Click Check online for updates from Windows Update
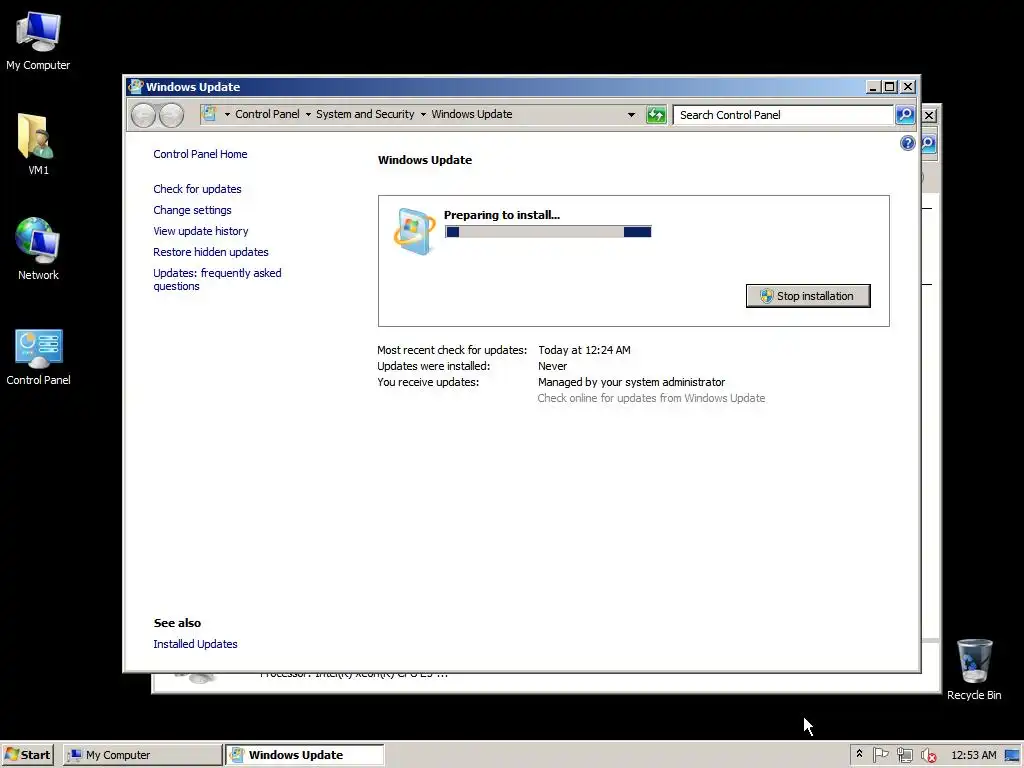1024x768 pixels. click(651, 398)
